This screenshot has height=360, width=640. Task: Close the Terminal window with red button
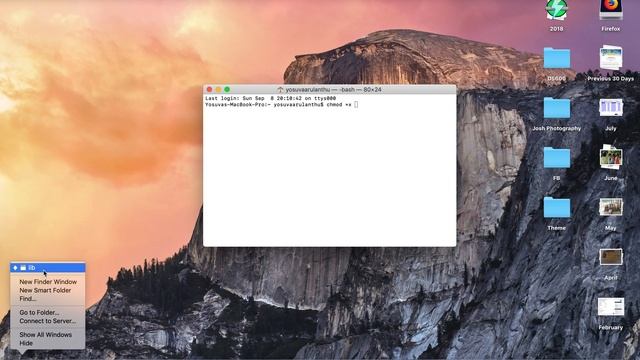209,89
